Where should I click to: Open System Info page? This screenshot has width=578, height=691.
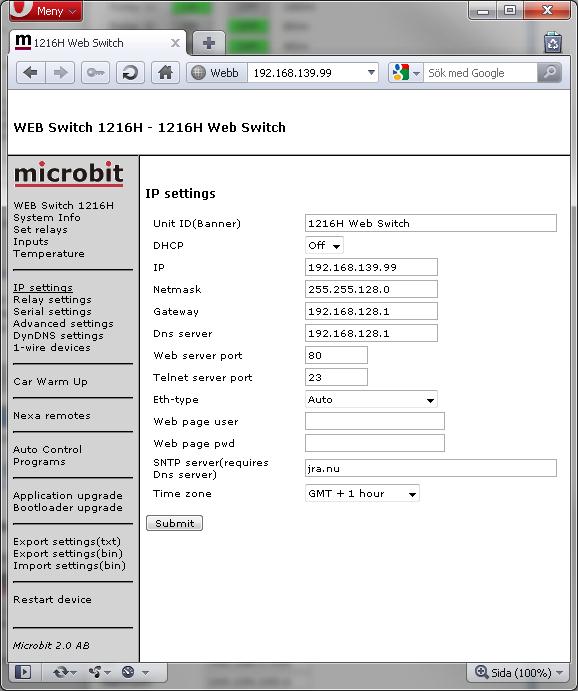(47, 217)
